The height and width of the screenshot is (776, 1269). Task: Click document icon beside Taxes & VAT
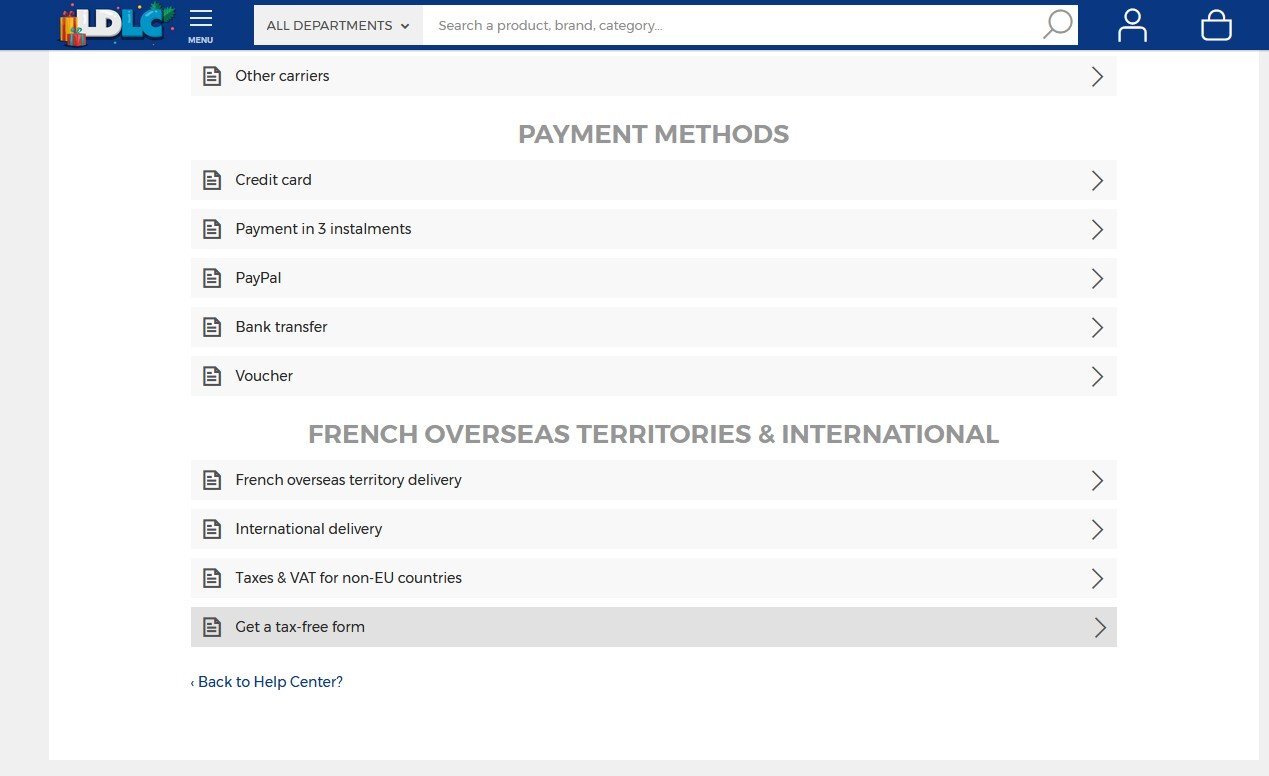212,578
